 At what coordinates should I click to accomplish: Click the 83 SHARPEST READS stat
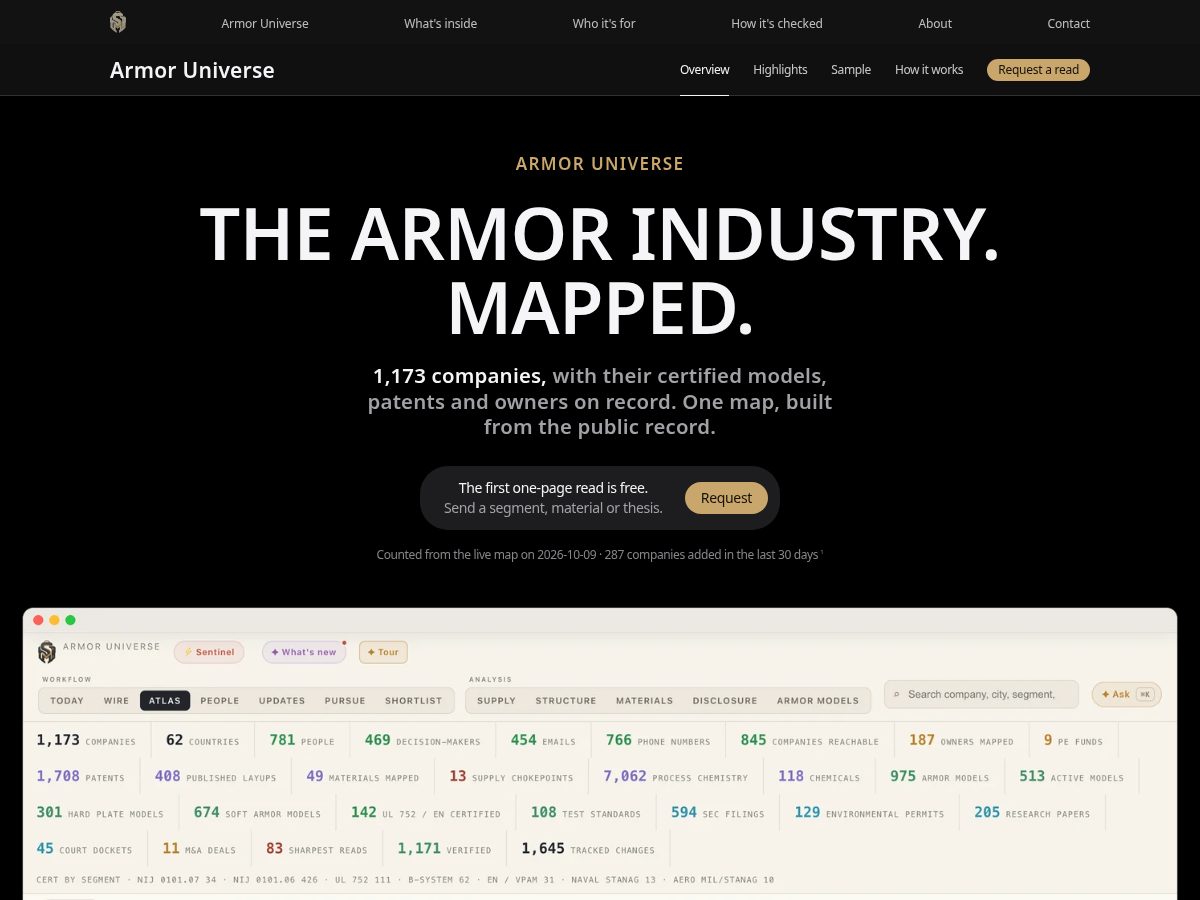(316, 849)
